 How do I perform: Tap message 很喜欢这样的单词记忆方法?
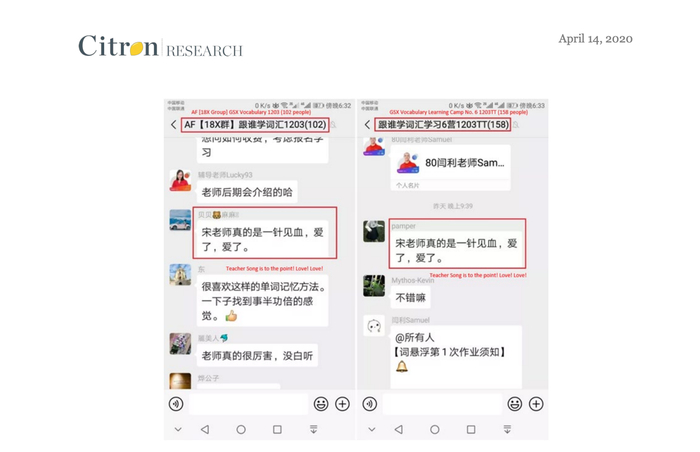(x=262, y=301)
